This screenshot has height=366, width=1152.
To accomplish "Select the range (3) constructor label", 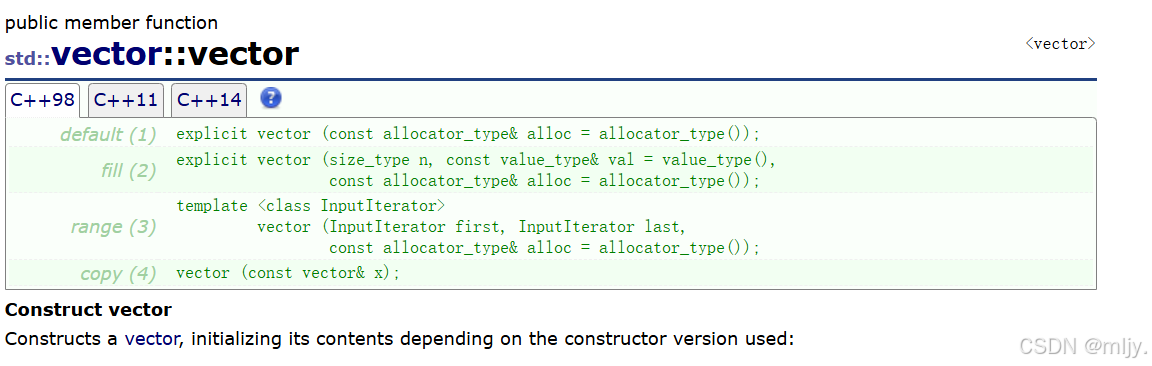I will point(113,226).
